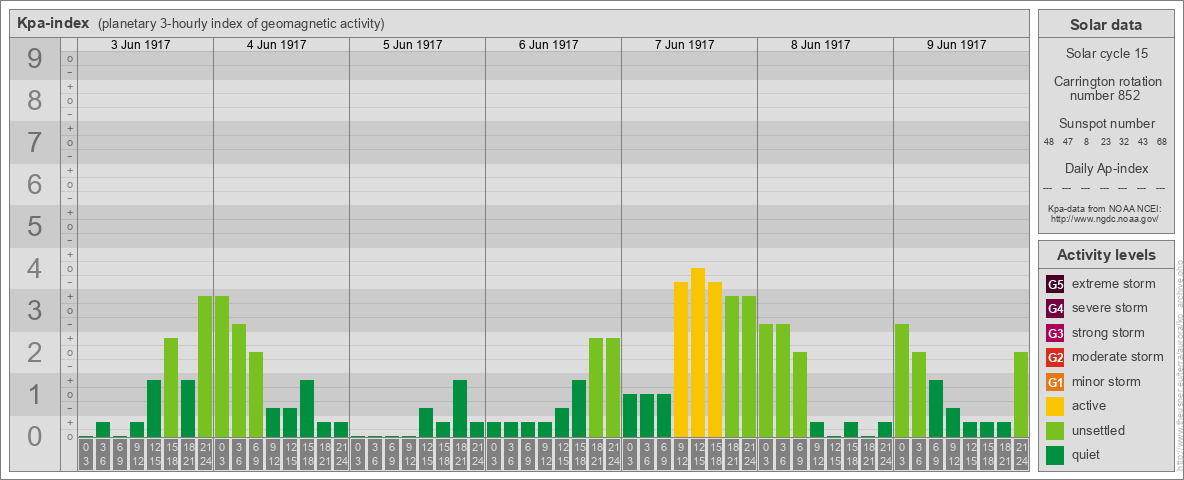Click the 3 Jun 21-24 light green bar
This screenshot has width=1184, height=480.
(205, 367)
